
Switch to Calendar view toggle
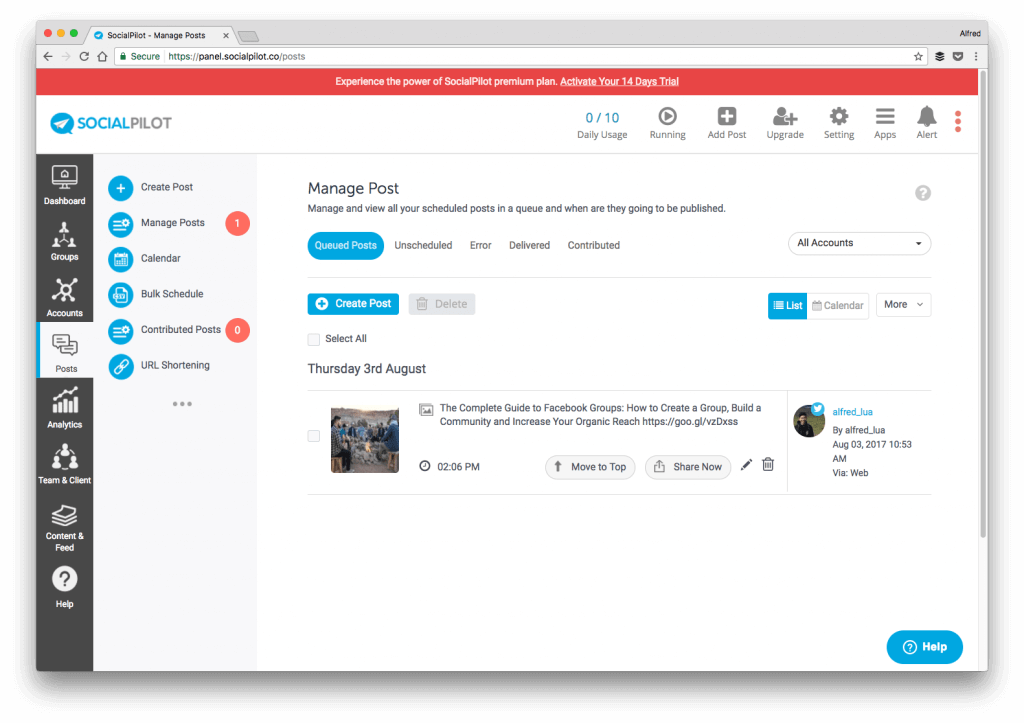(838, 306)
